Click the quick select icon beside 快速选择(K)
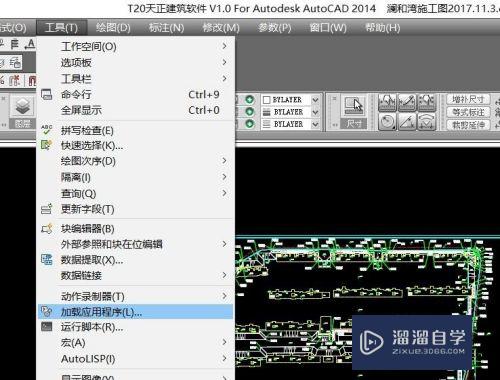Viewport: 500px width, 380px height. (x=46, y=145)
